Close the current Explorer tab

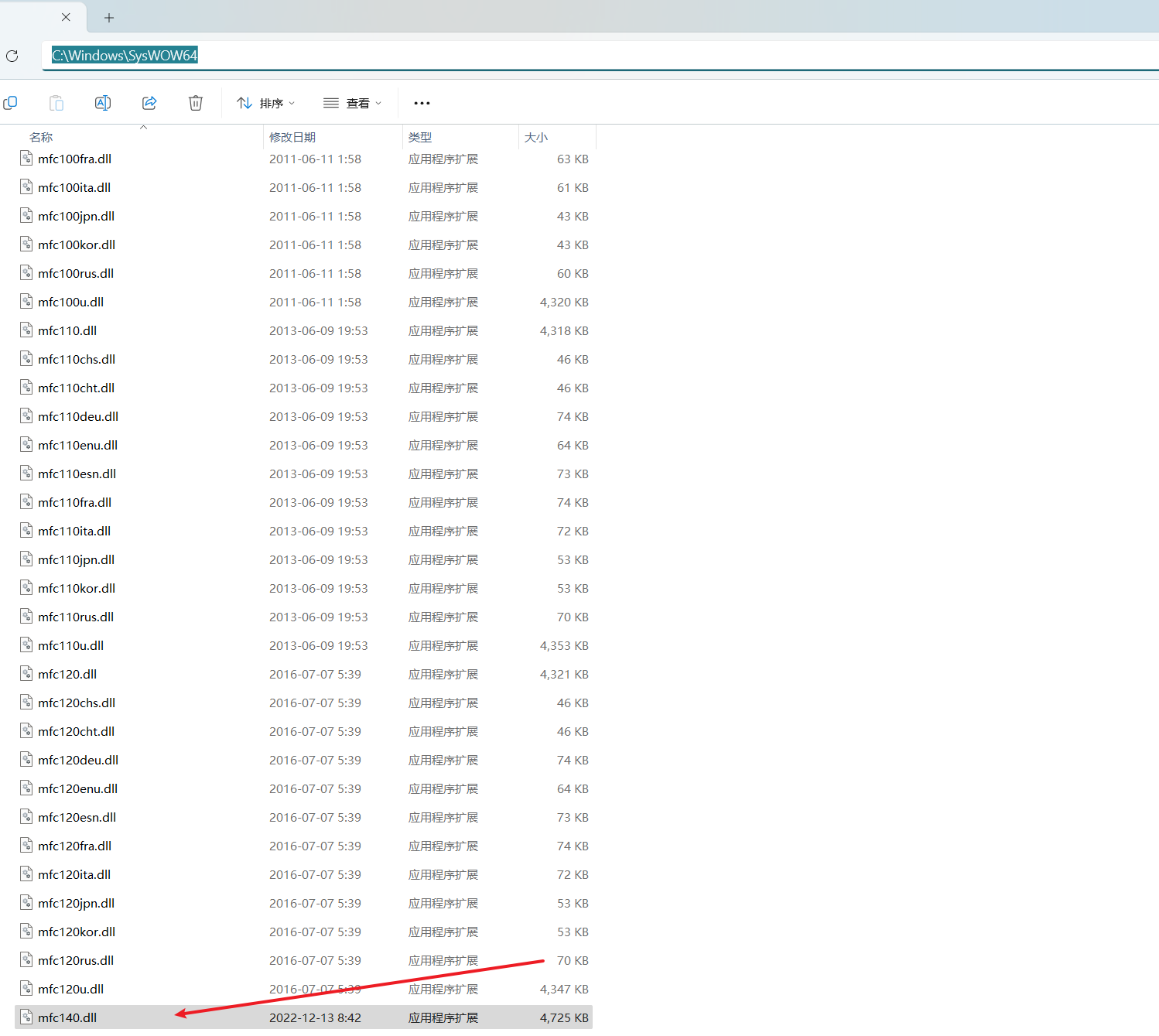click(66, 17)
